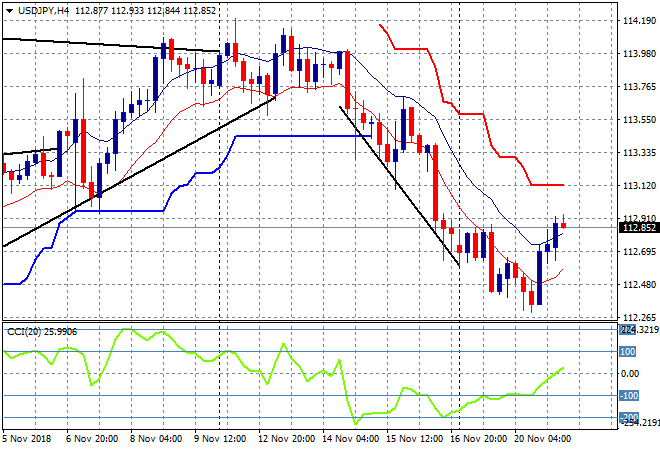The height and width of the screenshot is (450, 660).
Task: Select the near-horizontal black resistance line at top left
Action: (111, 45)
